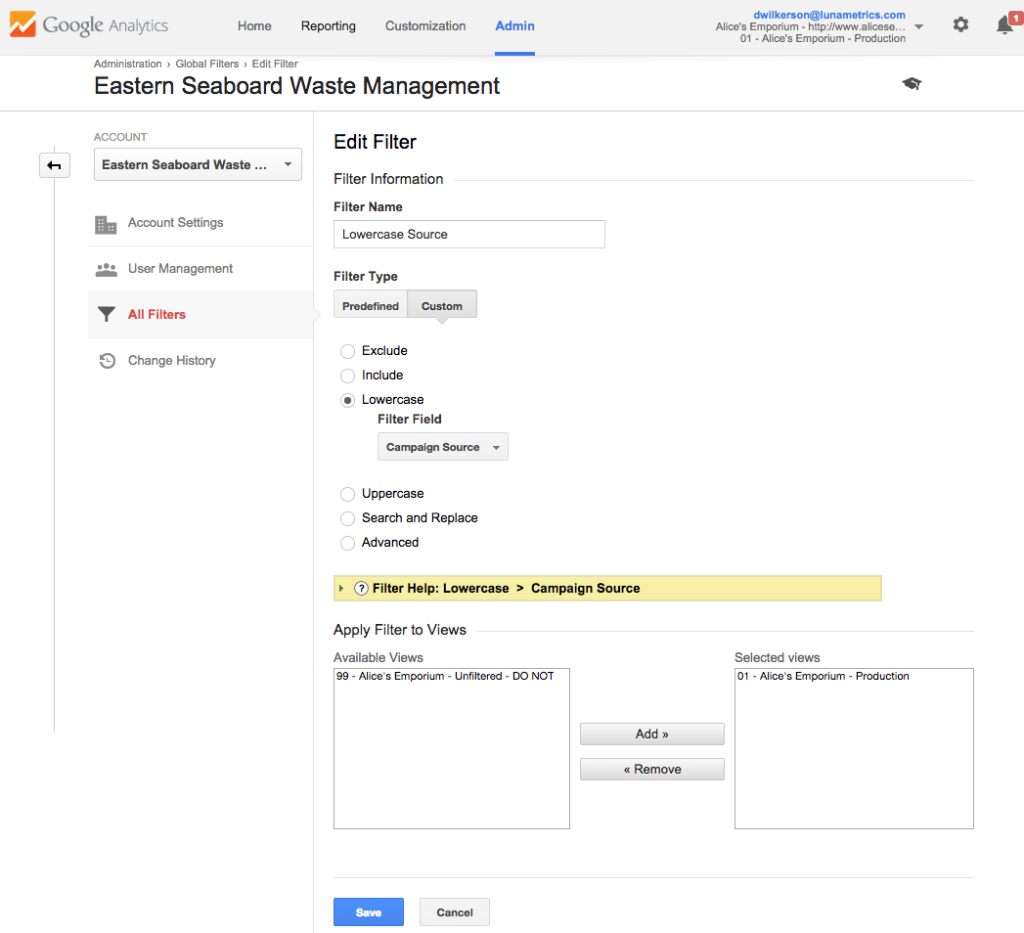
Task: Open the account switcher dropdown arrow
Action: tap(919, 27)
